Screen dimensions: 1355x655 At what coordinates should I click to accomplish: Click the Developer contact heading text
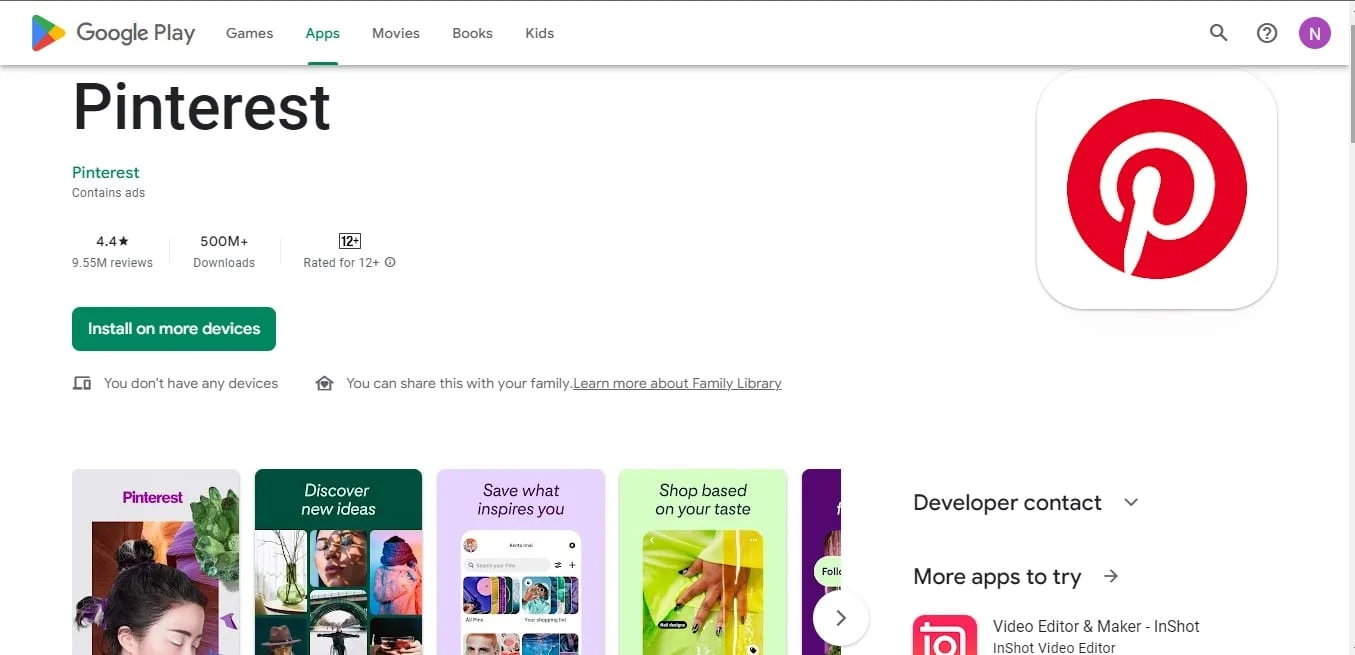(1007, 502)
